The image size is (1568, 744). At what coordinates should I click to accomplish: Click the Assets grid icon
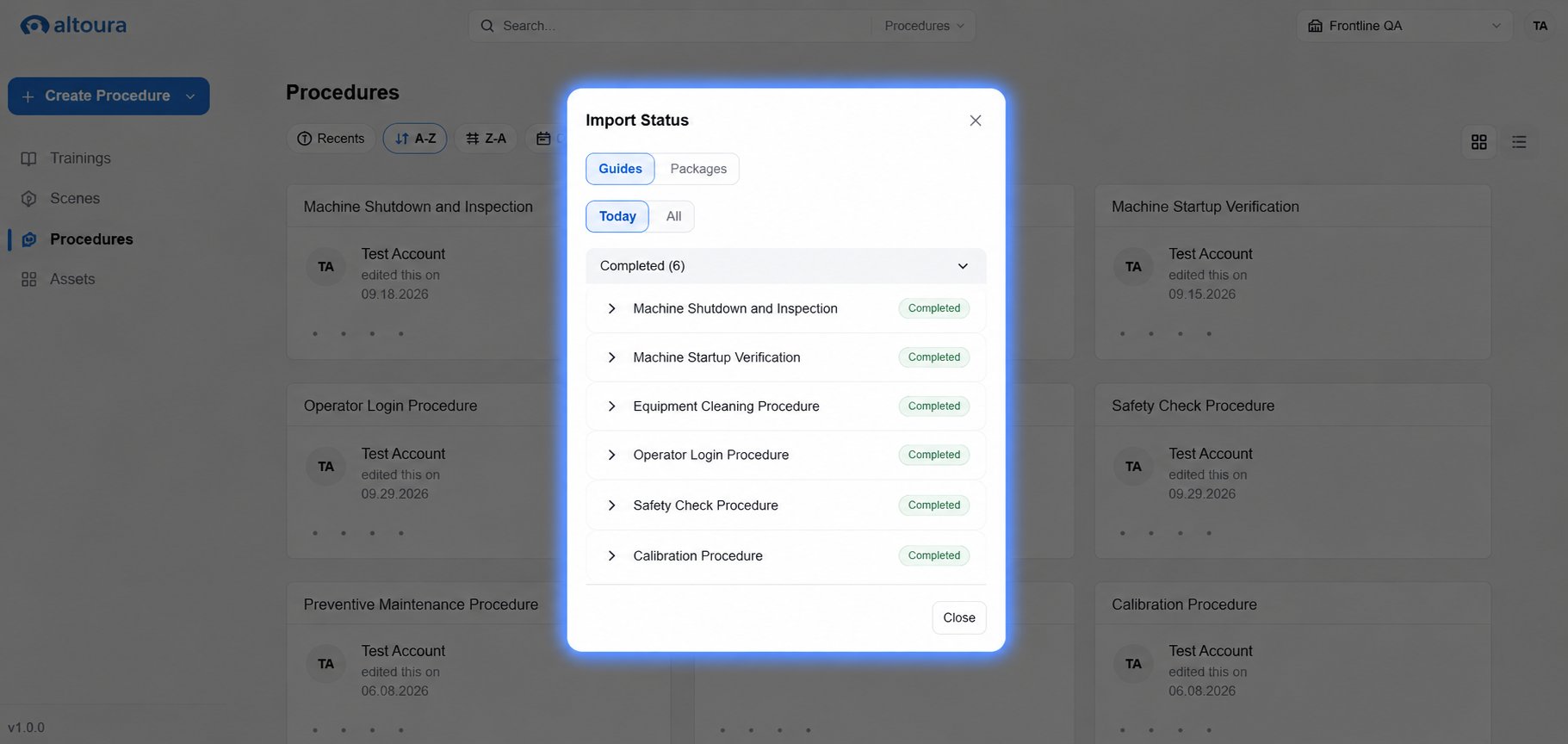coord(29,279)
